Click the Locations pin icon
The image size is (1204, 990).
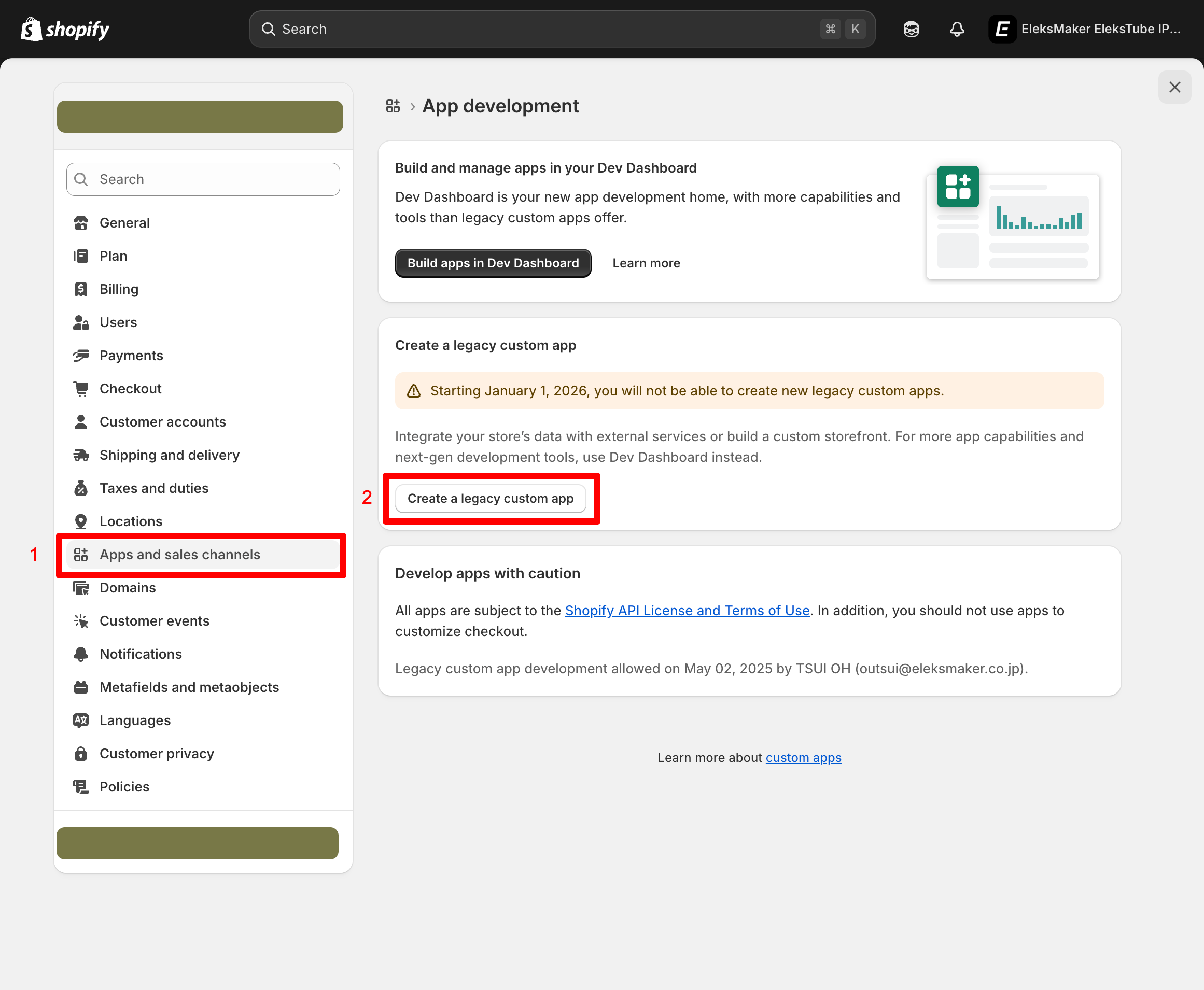(x=81, y=521)
